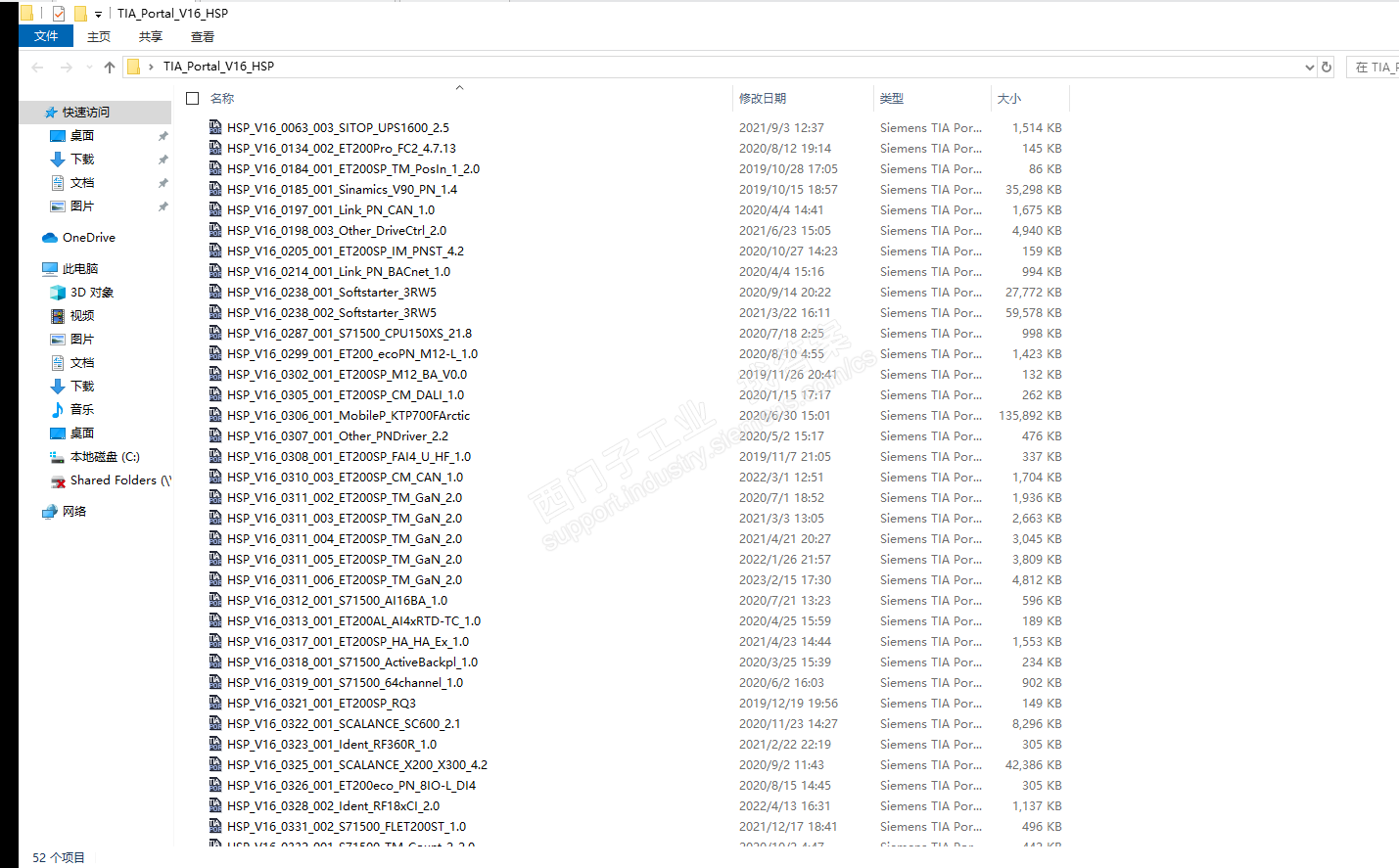Viewport: 1399px width, 868px height.
Task: Open Shared Folders in the navigation pane
Action: coord(120,480)
